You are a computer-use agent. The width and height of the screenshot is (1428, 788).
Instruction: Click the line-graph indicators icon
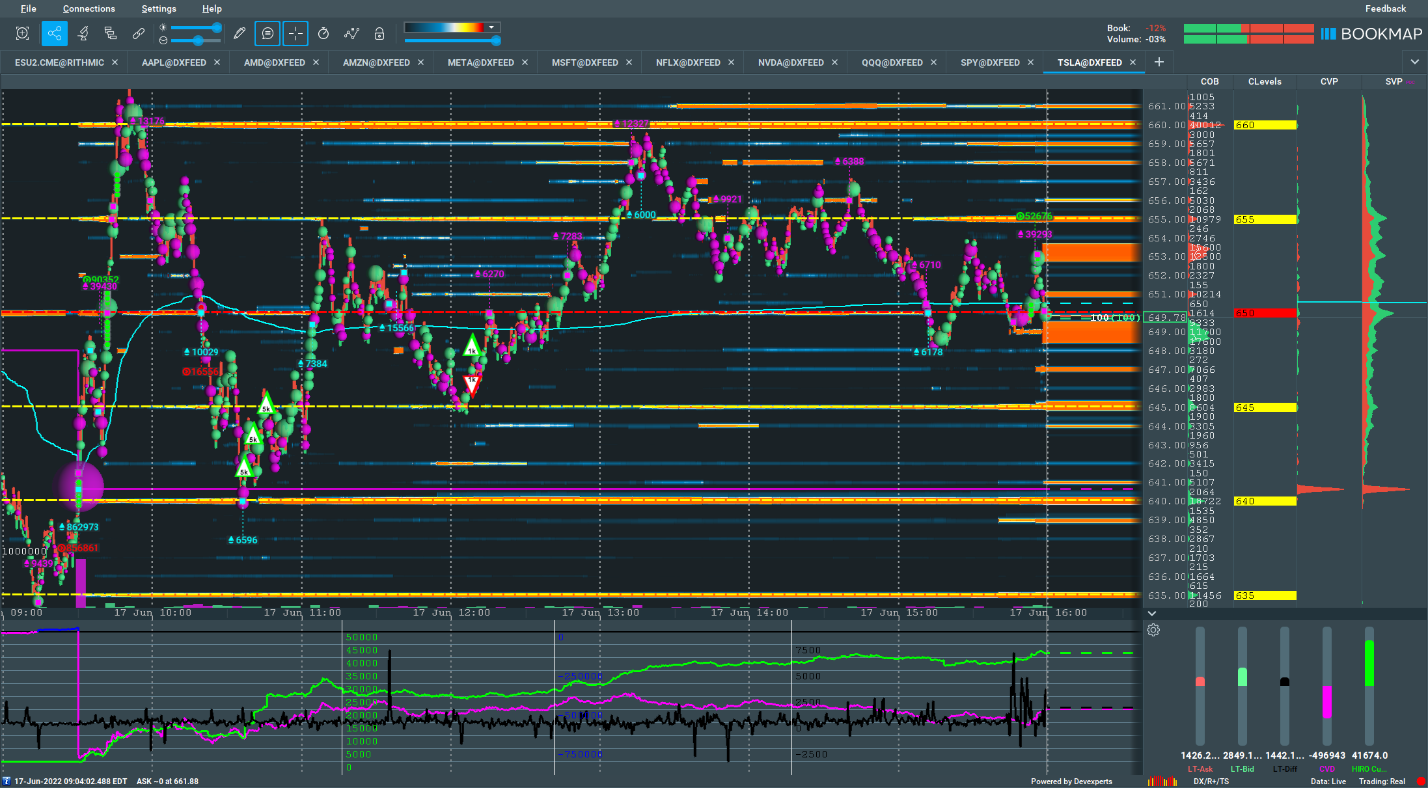(x=351, y=33)
